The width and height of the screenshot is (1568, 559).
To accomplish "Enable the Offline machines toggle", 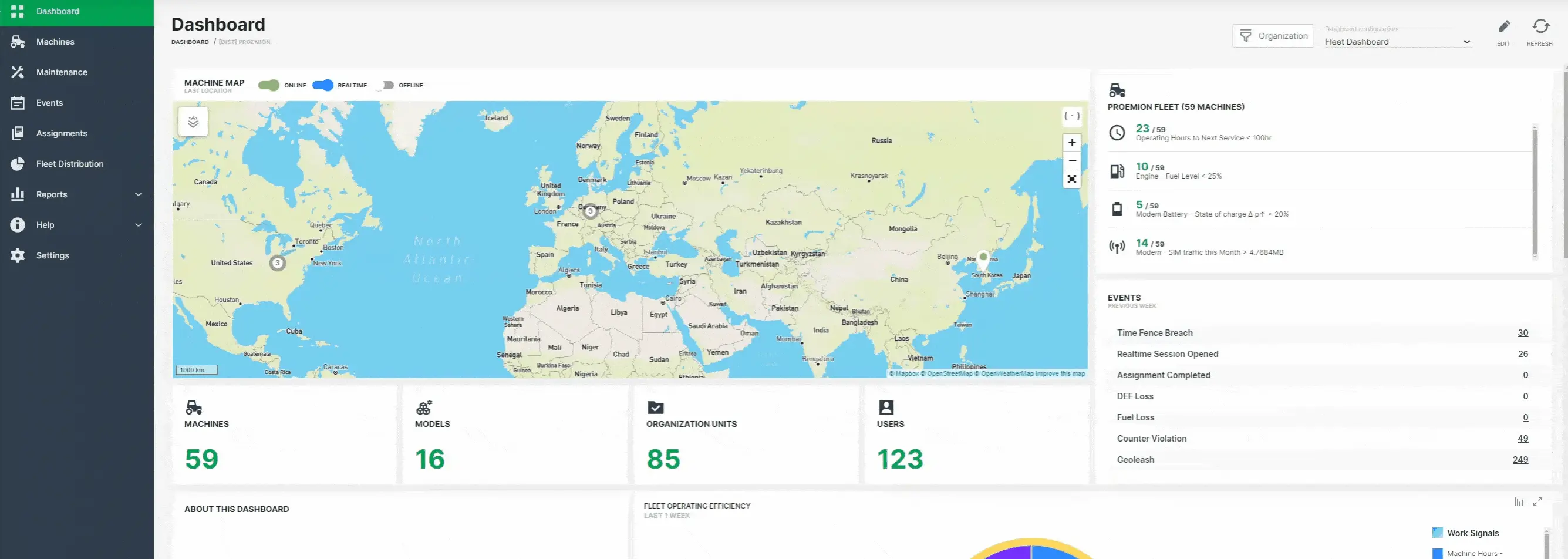I will pos(385,85).
